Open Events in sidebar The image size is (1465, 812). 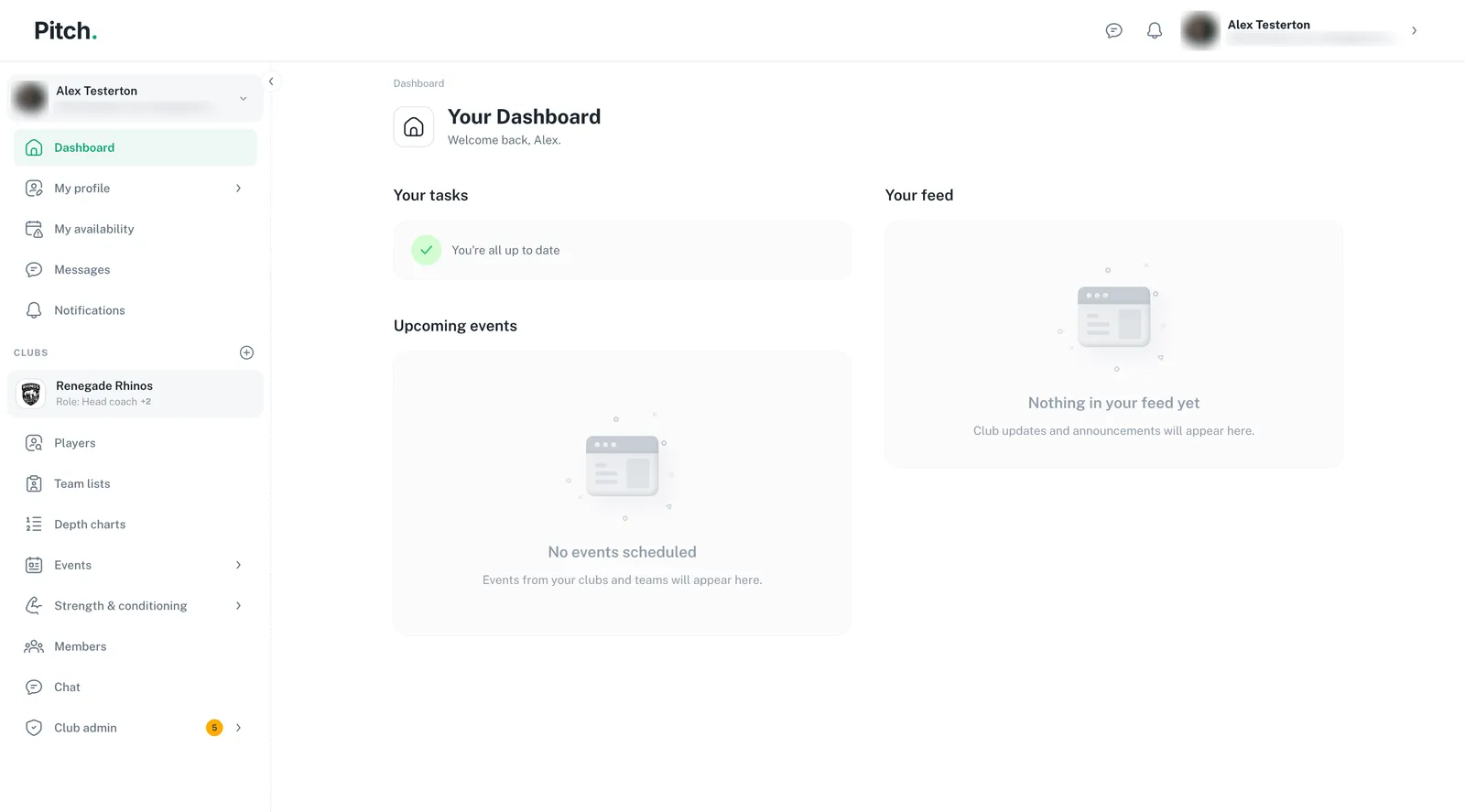tap(135, 565)
